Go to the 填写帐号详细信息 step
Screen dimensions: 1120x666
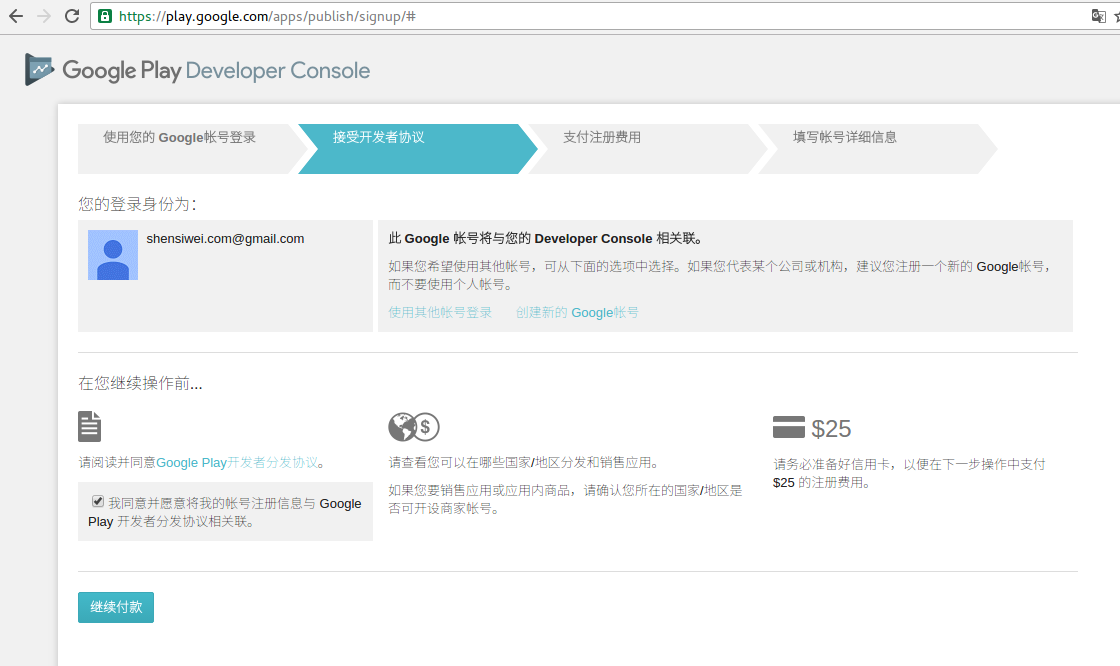(x=845, y=138)
